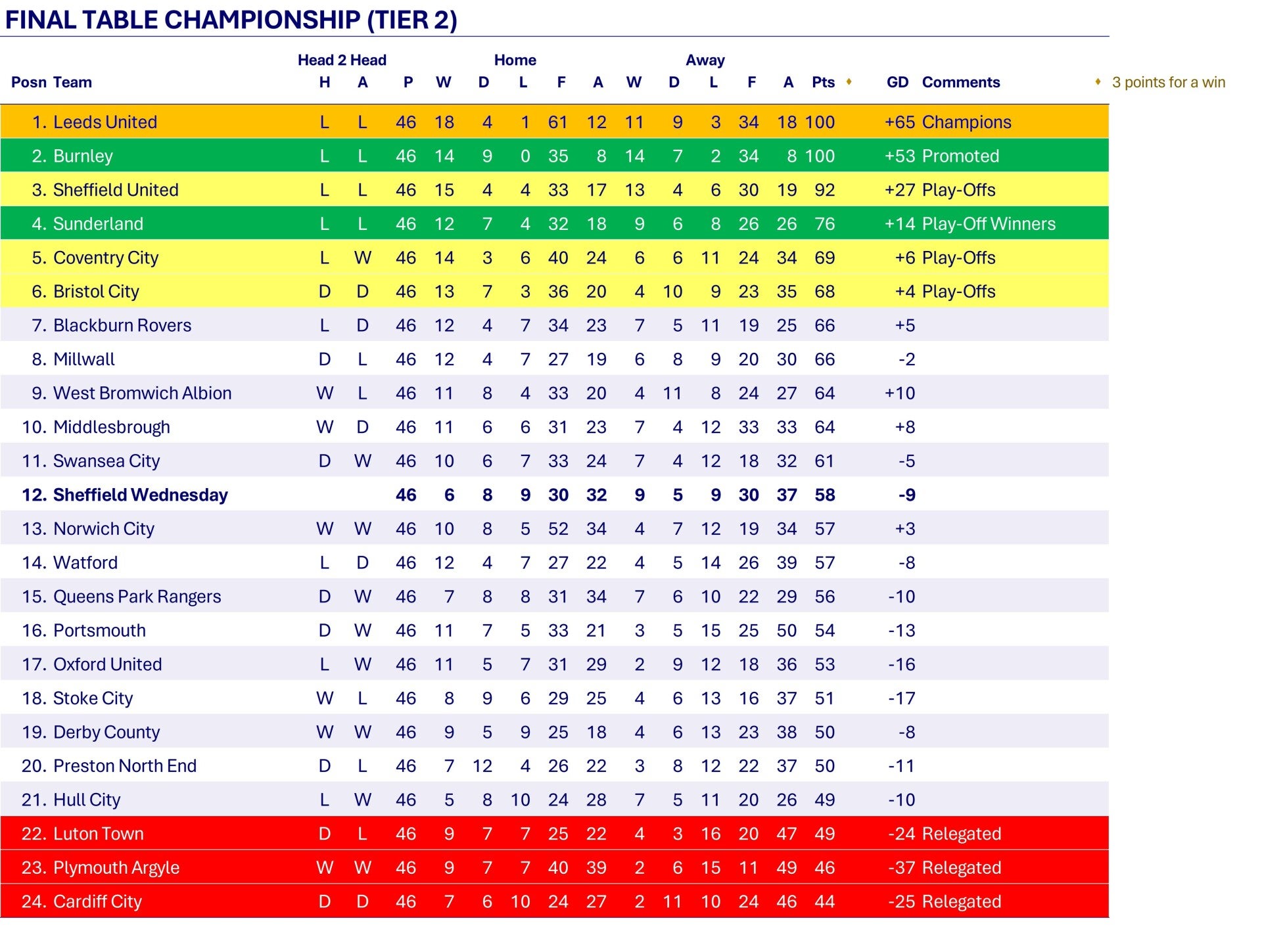Click the diamond marker beside Pts header
Screen dimensions: 1262x952
click(849, 81)
